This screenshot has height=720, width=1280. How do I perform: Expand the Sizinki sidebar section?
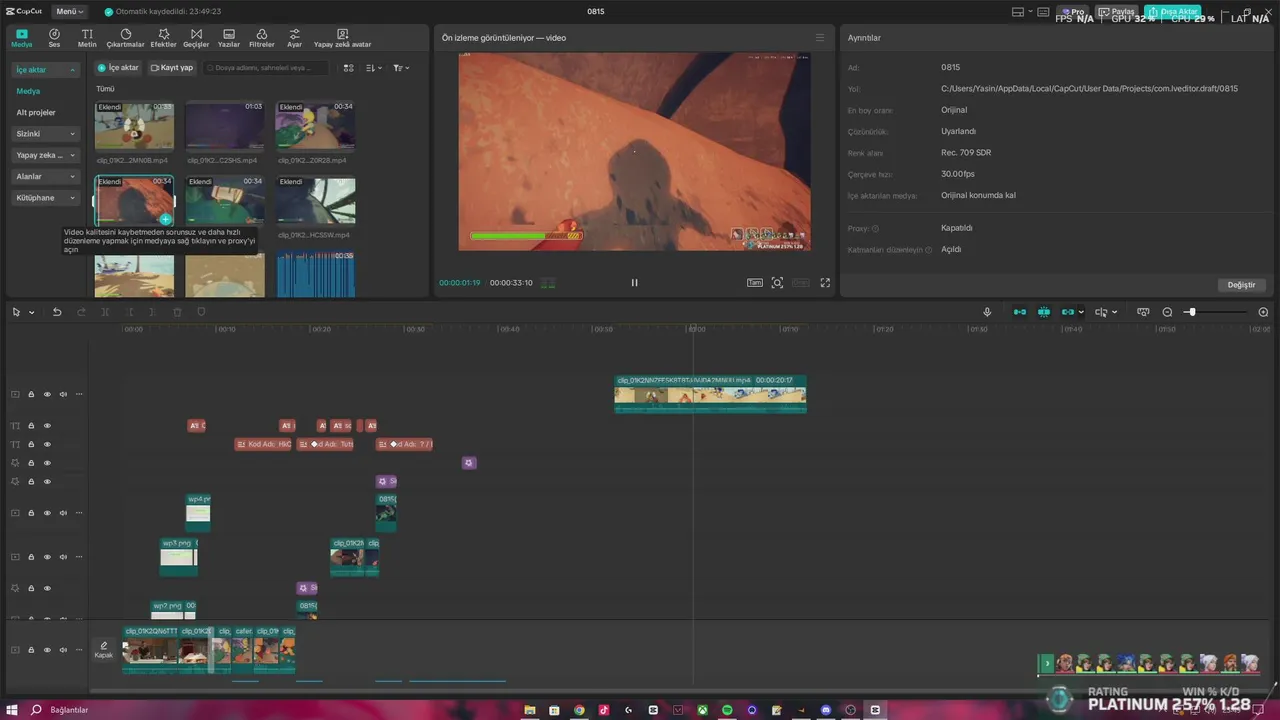click(45, 134)
